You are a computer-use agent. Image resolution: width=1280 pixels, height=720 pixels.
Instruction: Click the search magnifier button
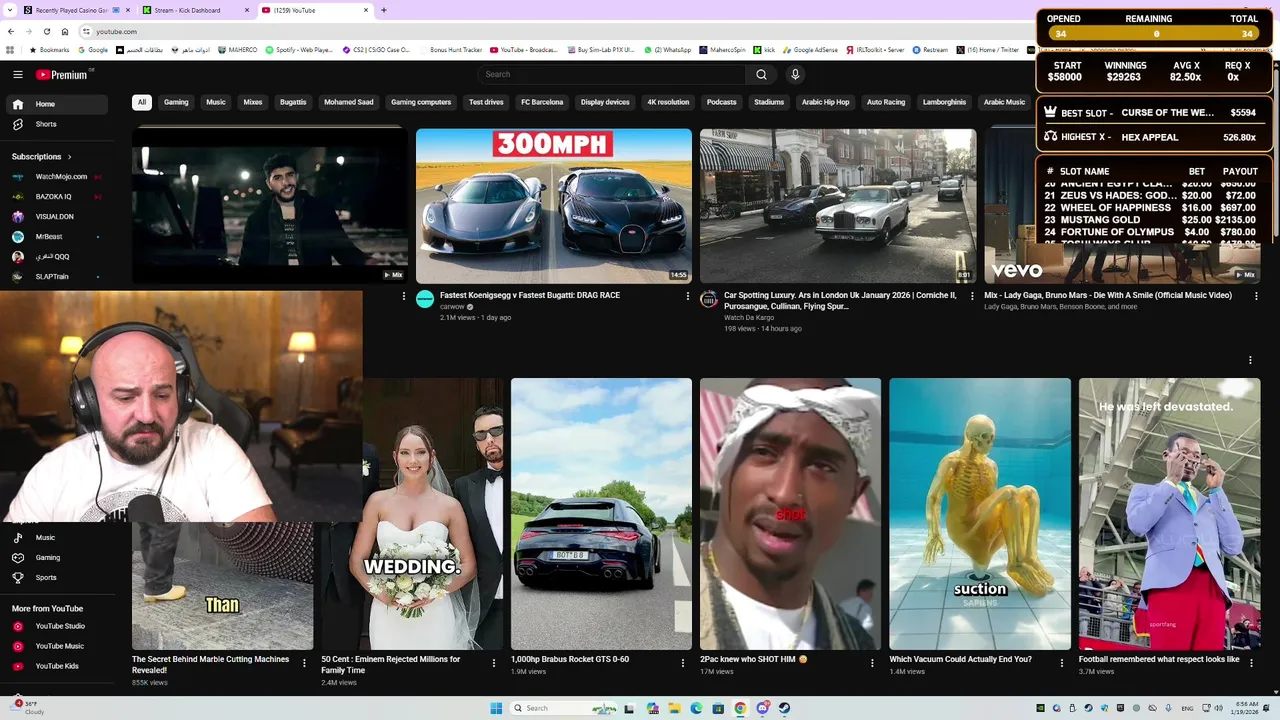pyautogui.click(x=761, y=74)
